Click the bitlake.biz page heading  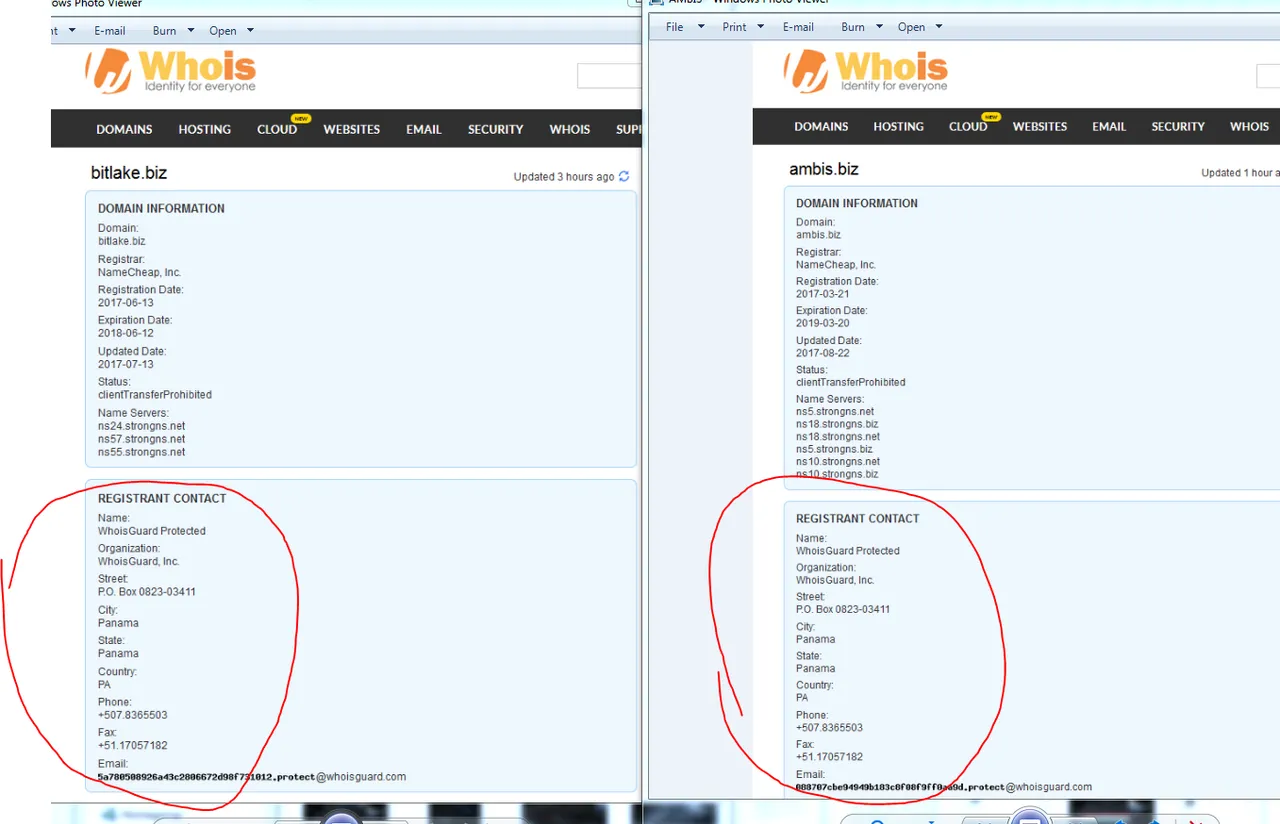tap(129, 173)
